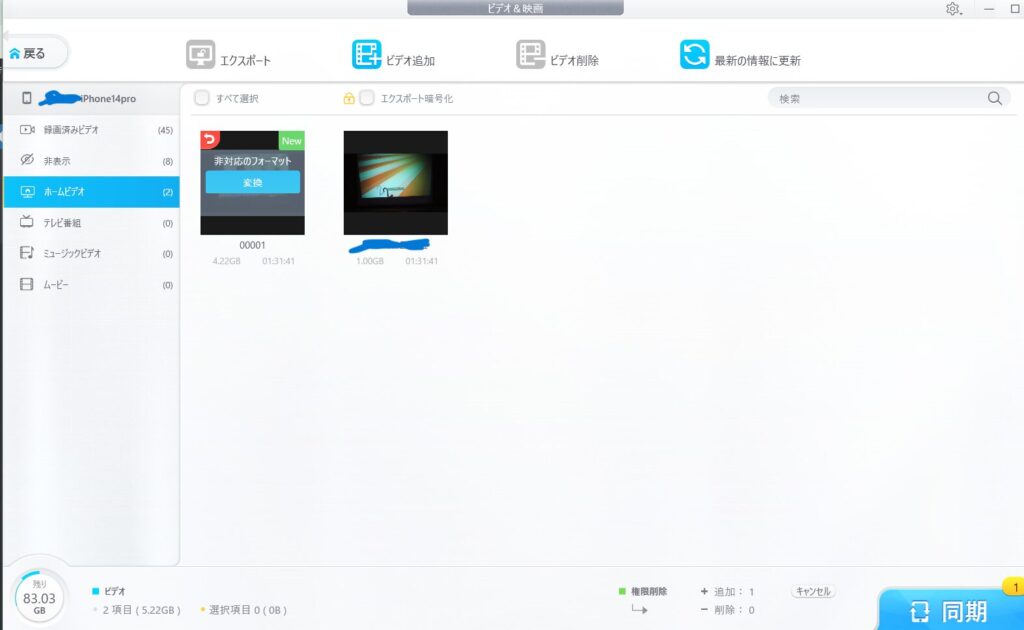The height and width of the screenshot is (630, 1024).
Task: Click the 変換 convert button on 00001
Action: click(x=253, y=182)
